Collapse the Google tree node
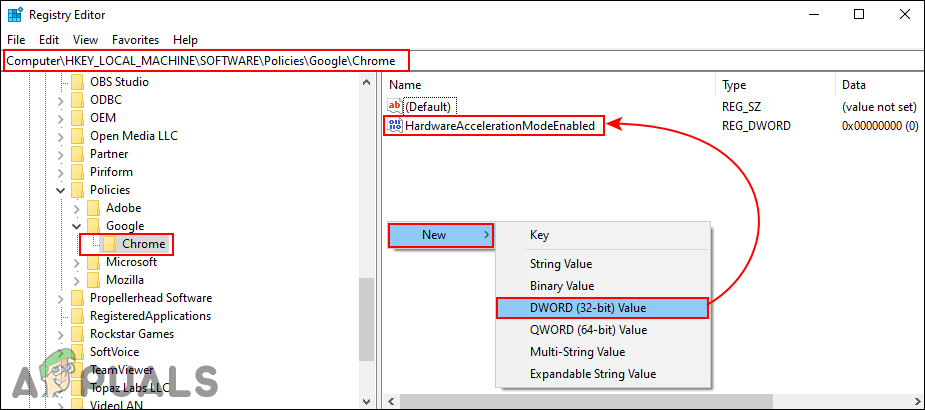Image resolution: width=925 pixels, height=410 pixels. 77,226
